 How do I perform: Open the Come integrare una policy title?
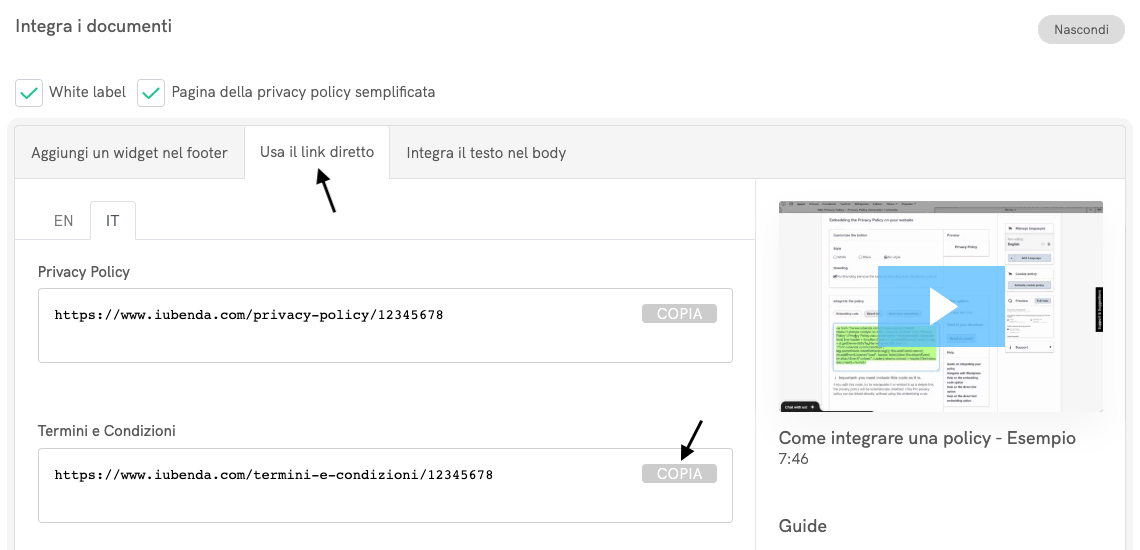click(x=927, y=438)
